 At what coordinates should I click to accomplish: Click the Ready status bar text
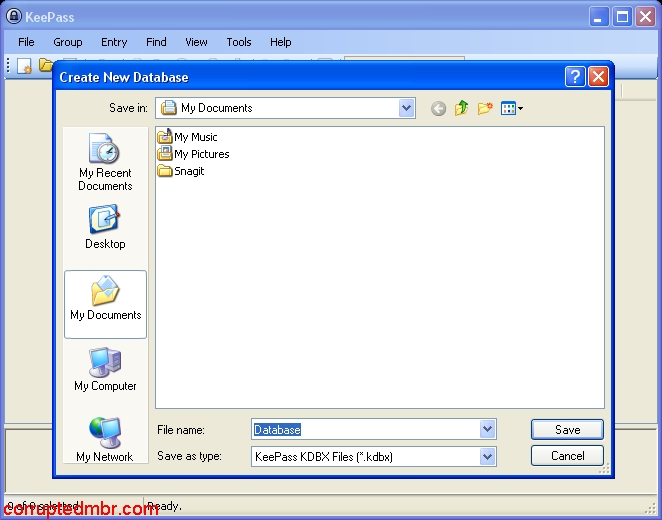pyautogui.click(x=164, y=506)
